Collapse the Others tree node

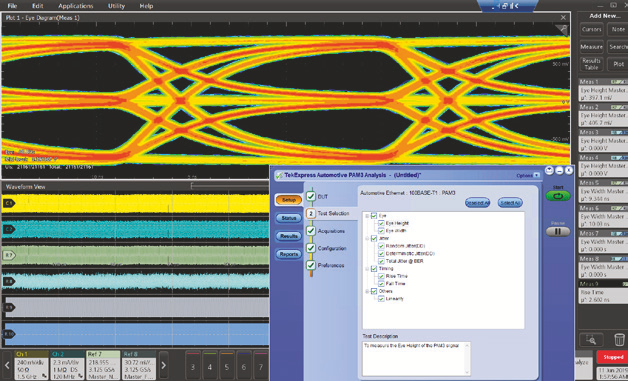(x=367, y=291)
